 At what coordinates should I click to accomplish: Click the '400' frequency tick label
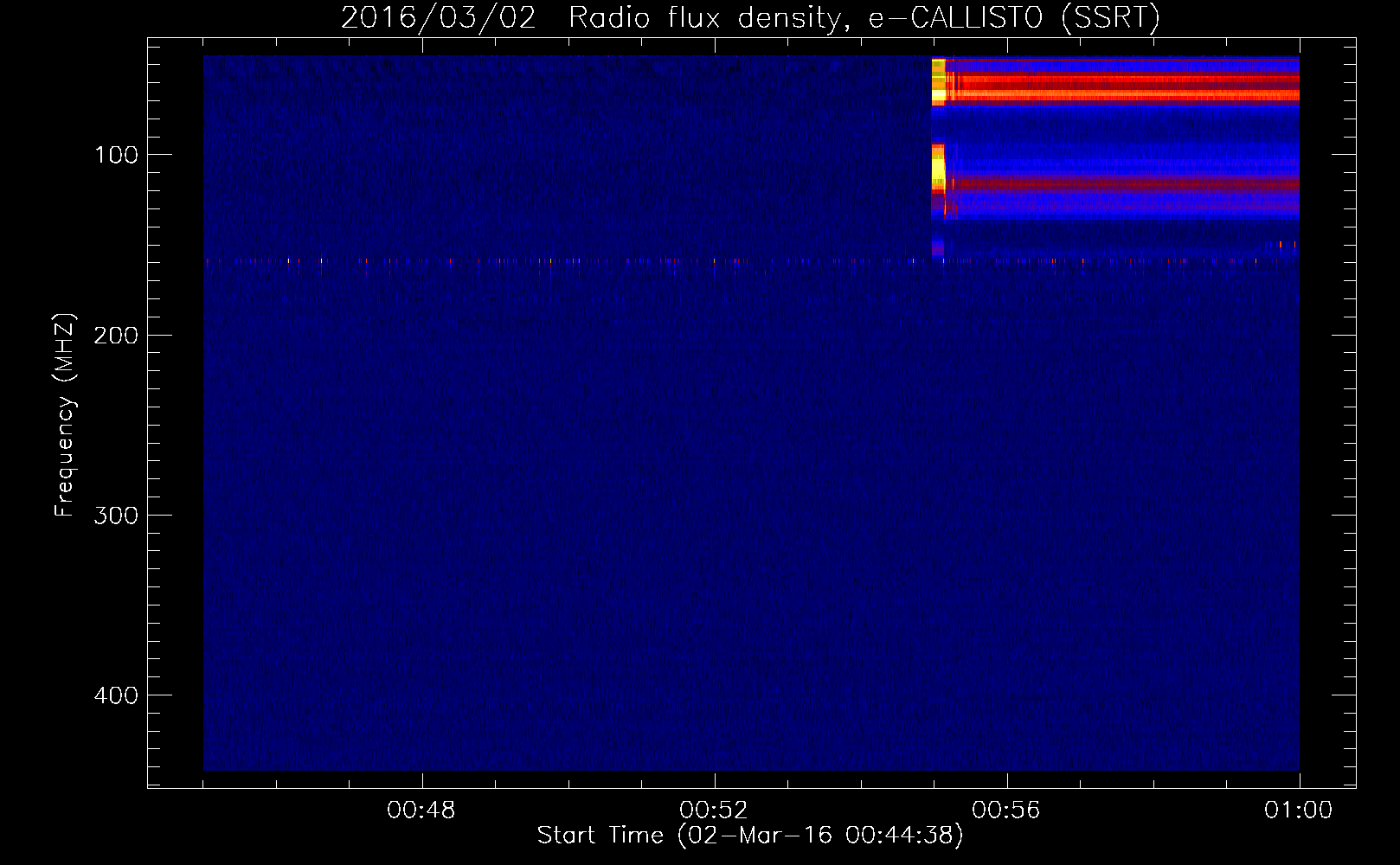116,695
